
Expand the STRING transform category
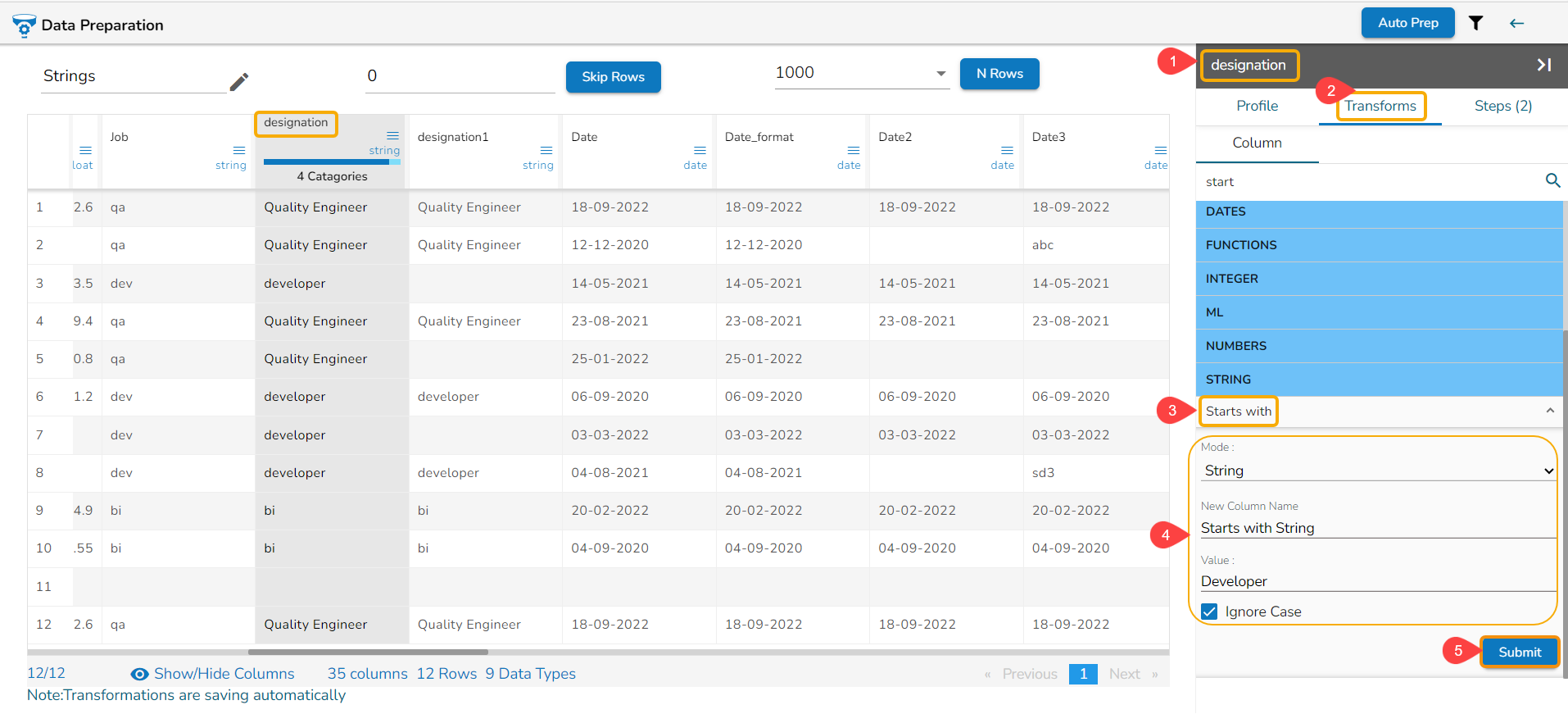(1379, 380)
